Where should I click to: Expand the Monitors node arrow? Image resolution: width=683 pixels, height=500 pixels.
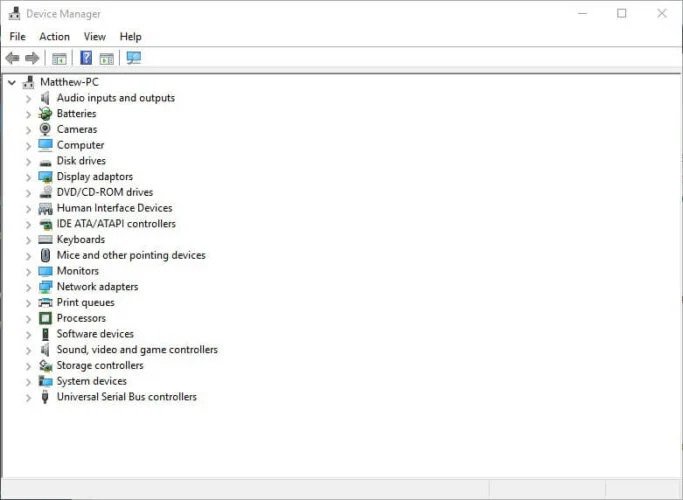tap(29, 272)
